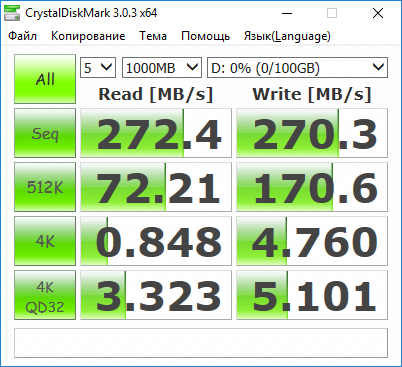Run all benchmarks with the All button

pyautogui.click(x=45, y=79)
